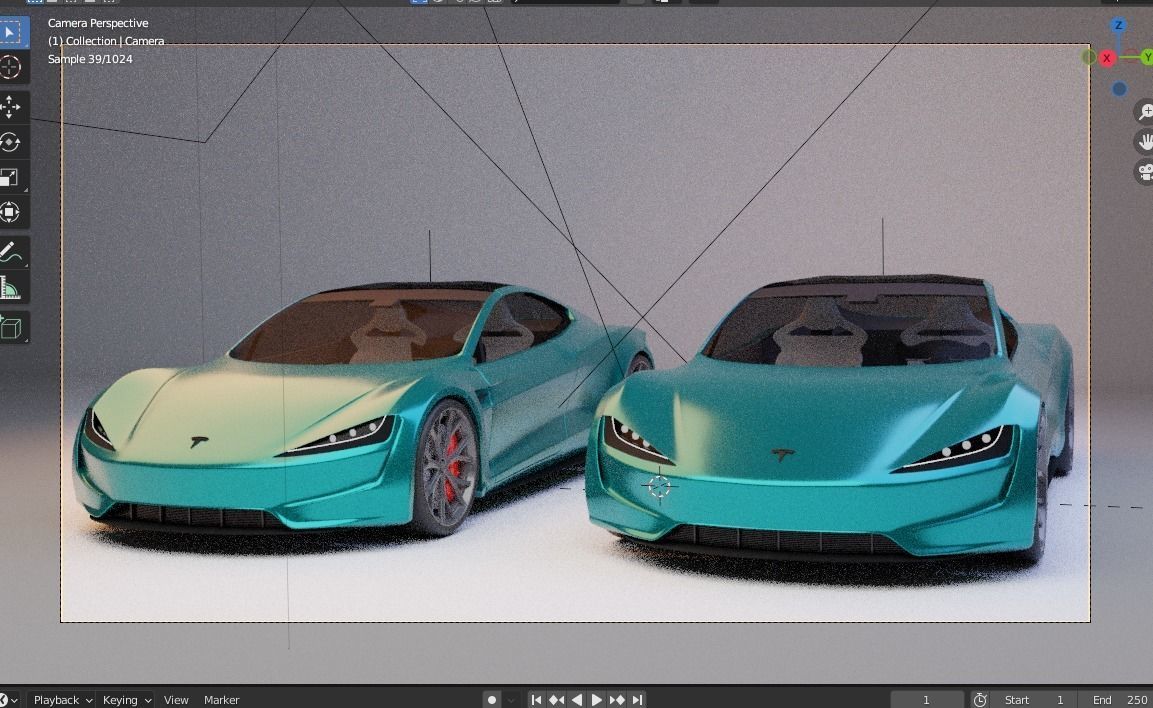Open the Playback dropdown
This screenshot has width=1153, height=708.
click(x=62, y=699)
